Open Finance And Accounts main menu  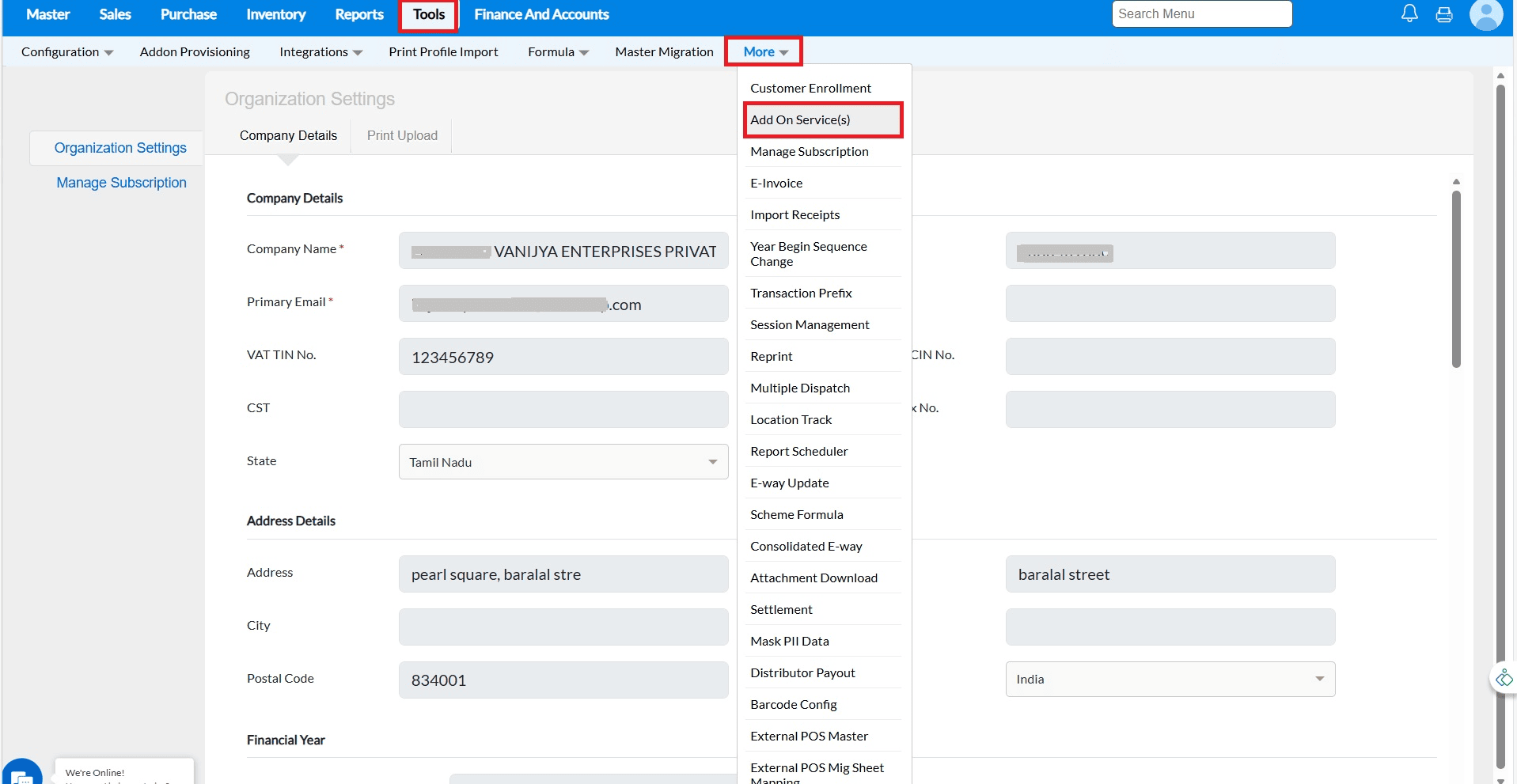541,14
